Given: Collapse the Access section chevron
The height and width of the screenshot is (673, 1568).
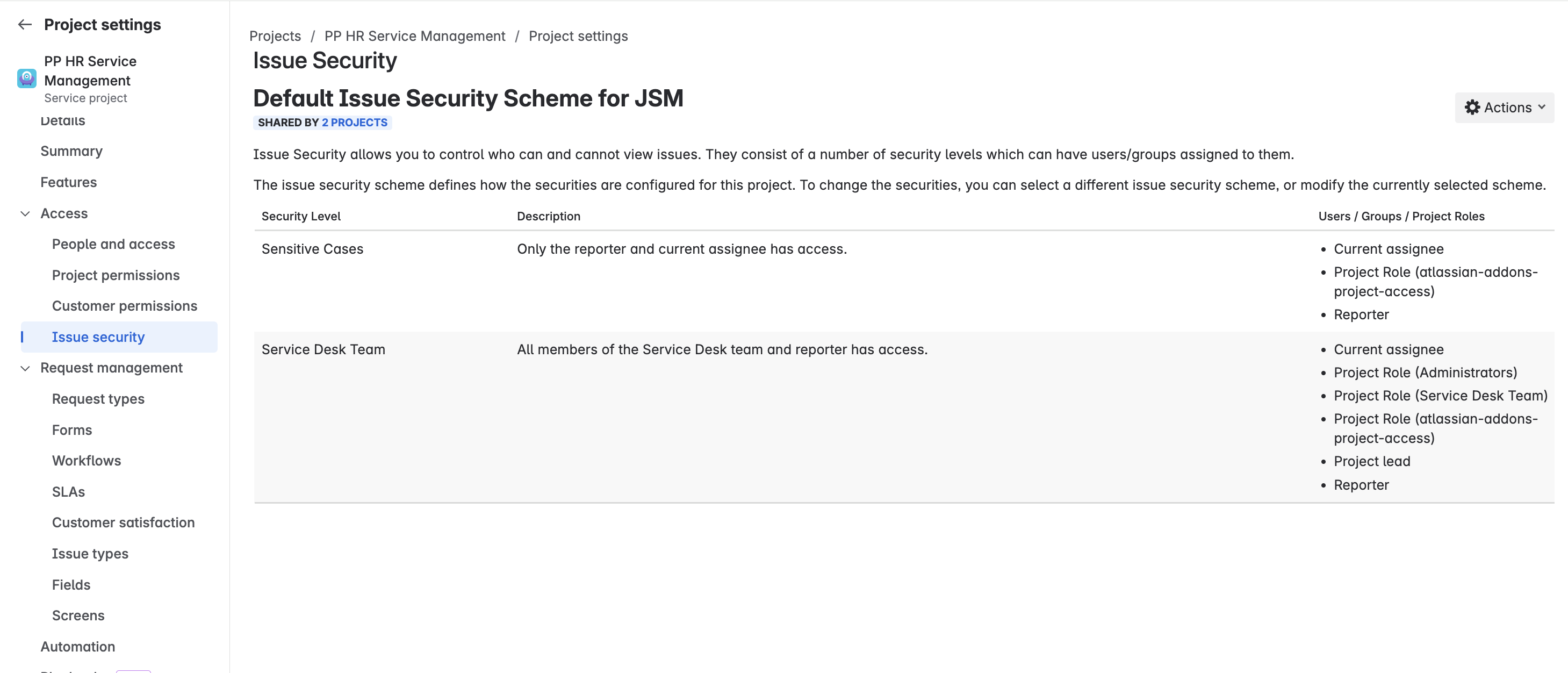Looking at the screenshot, I should click(x=26, y=214).
